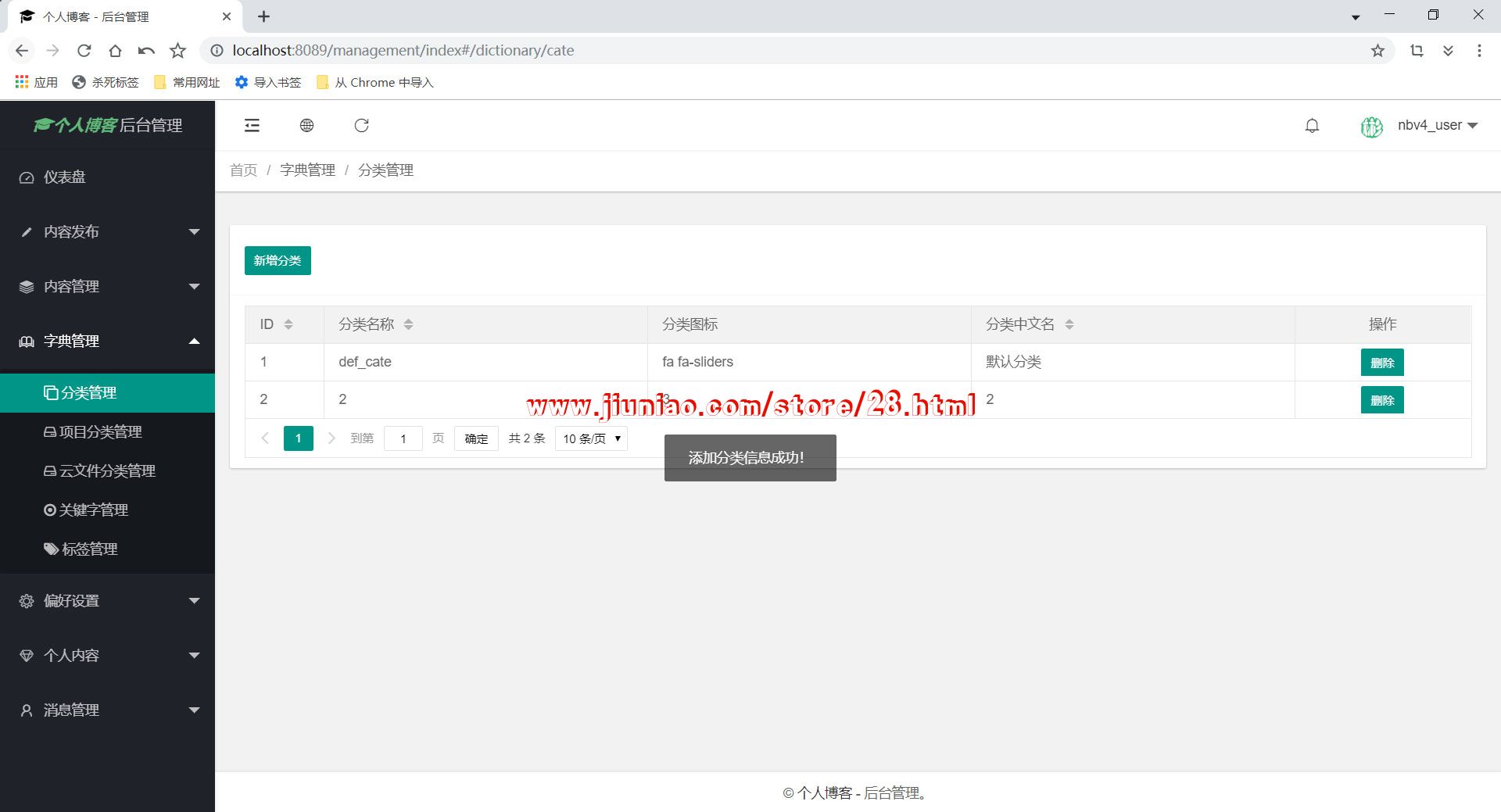
Task: Collapse the sidebar with the menu-fold icon
Action: (x=252, y=125)
